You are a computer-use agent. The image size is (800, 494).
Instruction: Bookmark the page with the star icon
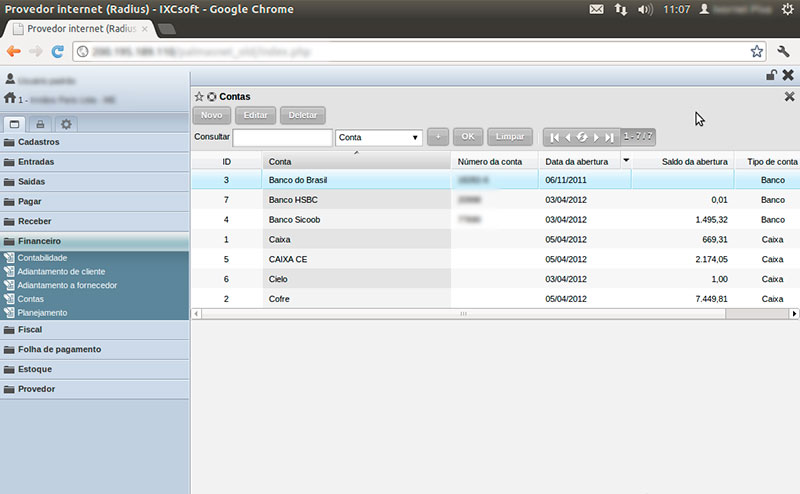[x=757, y=52]
